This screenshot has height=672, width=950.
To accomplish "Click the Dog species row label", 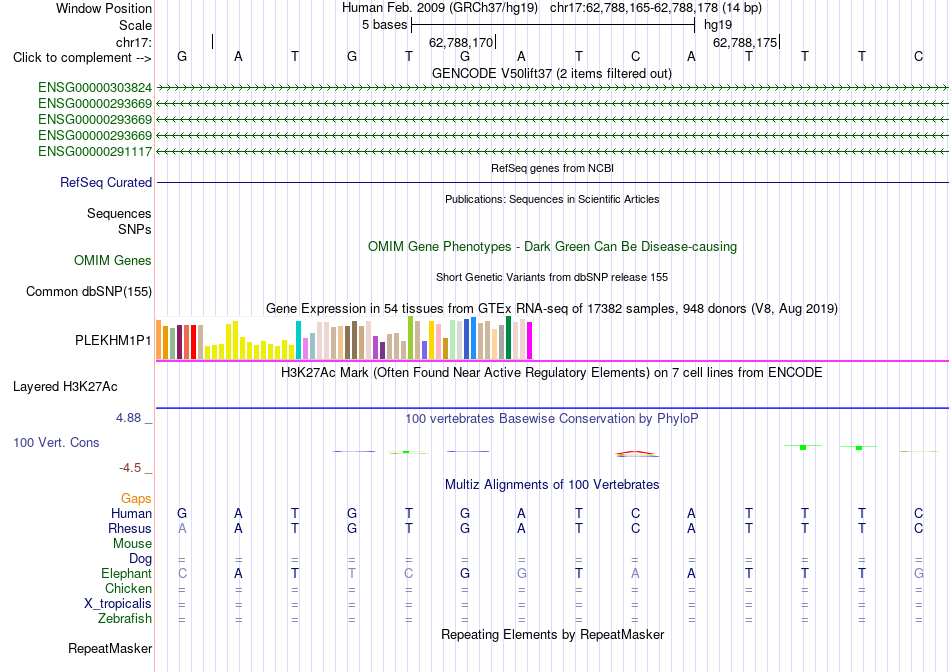I will tap(141, 558).
